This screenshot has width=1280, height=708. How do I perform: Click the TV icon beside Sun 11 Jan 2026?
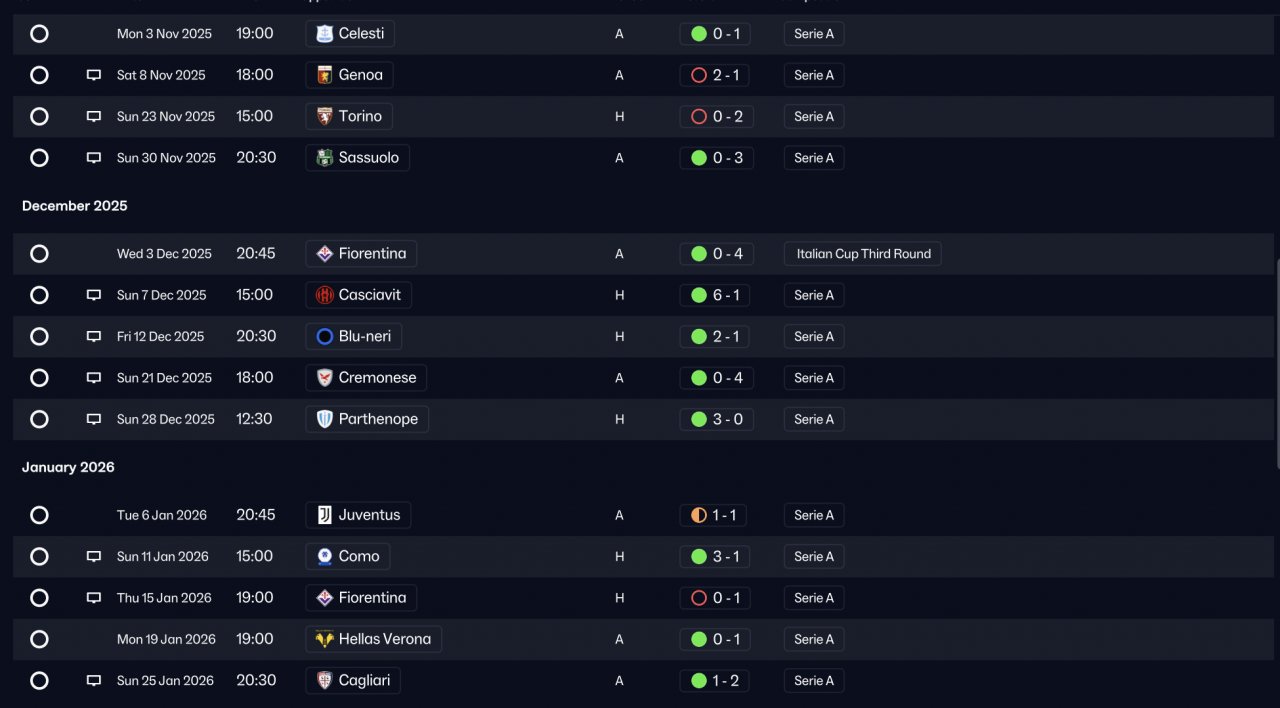point(94,556)
